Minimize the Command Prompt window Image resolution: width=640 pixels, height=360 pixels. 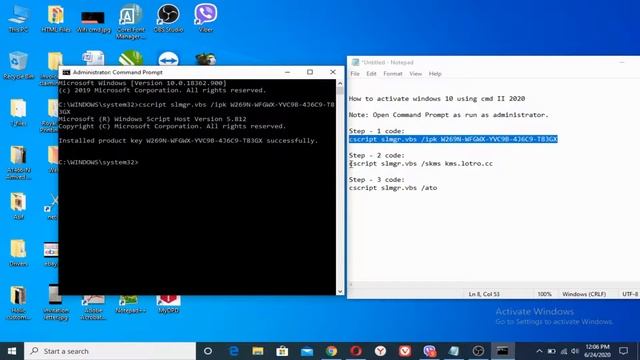pos(287,72)
